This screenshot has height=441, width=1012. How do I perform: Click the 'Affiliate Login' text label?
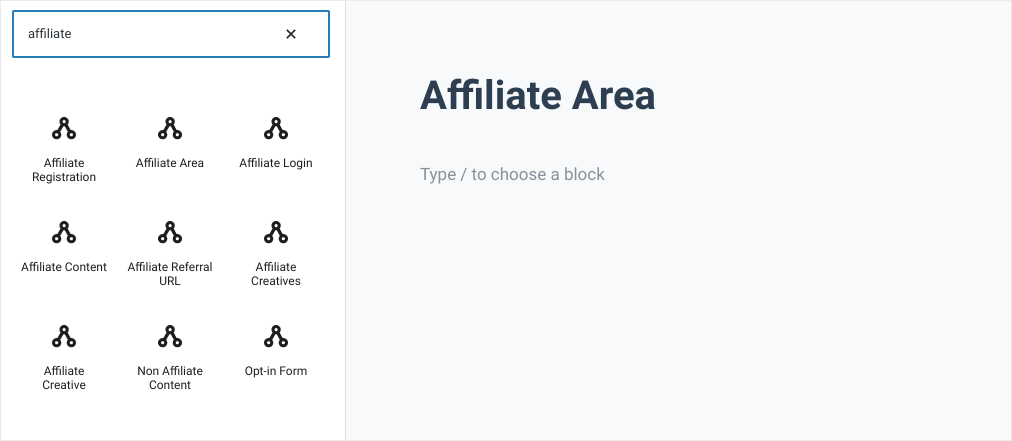[x=276, y=163]
